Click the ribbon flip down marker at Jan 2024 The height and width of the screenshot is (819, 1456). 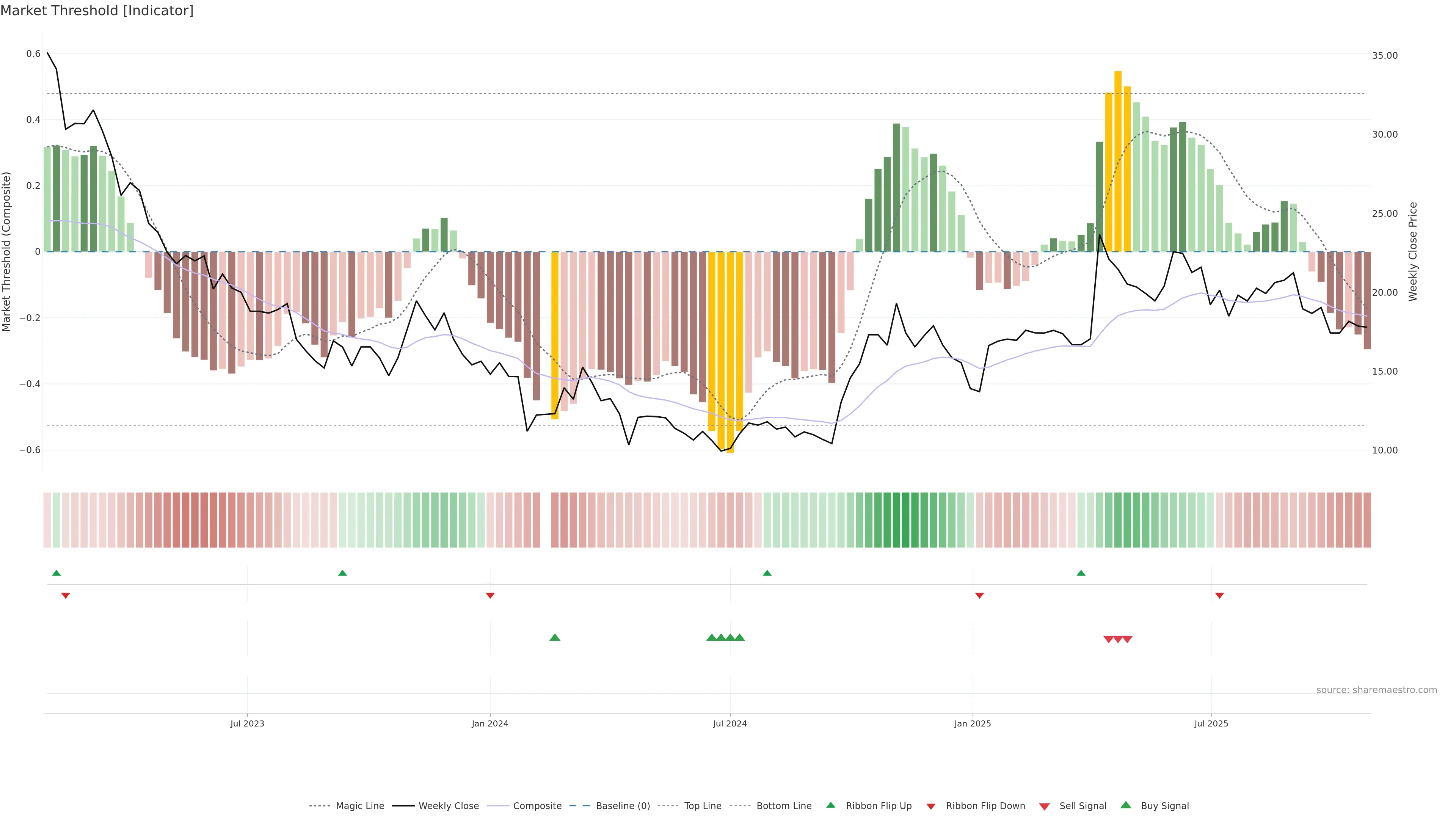point(490,596)
